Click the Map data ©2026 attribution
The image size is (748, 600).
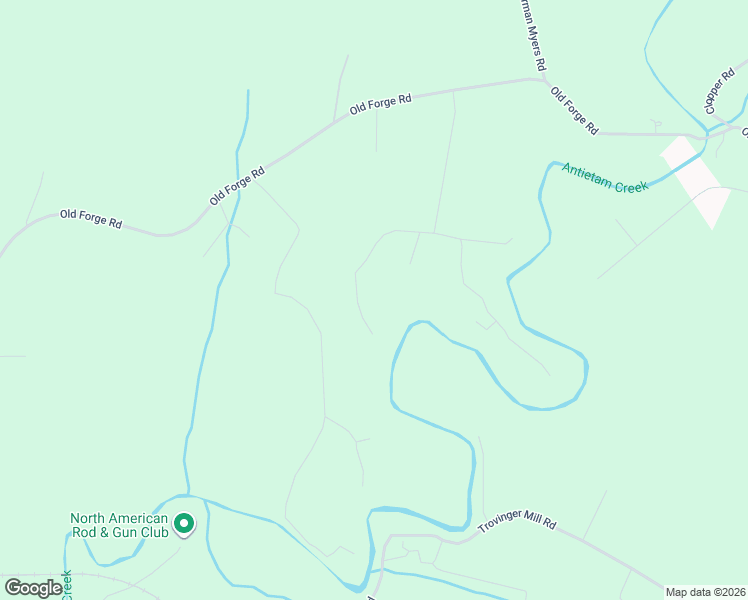click(x=706, y=592)
